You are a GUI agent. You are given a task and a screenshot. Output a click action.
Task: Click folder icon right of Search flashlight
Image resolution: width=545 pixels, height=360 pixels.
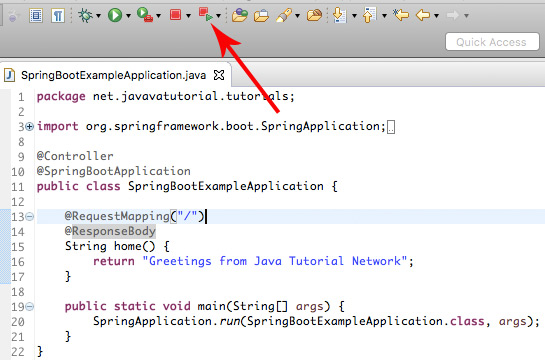(x=314, y=16)
